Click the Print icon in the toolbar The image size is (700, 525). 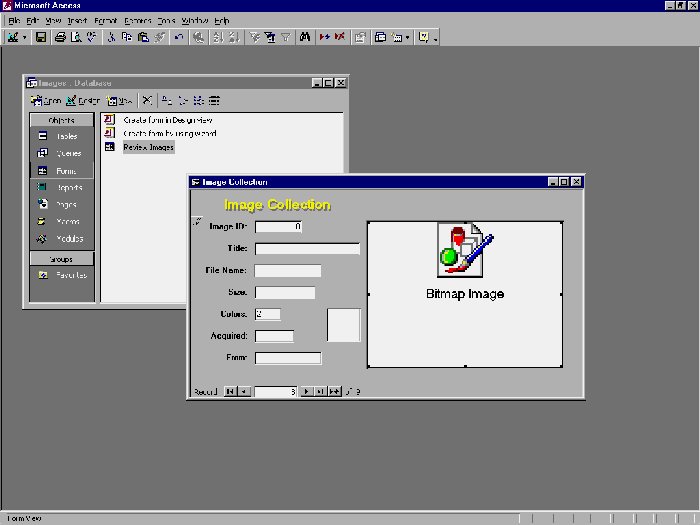(x=60, y=37)
